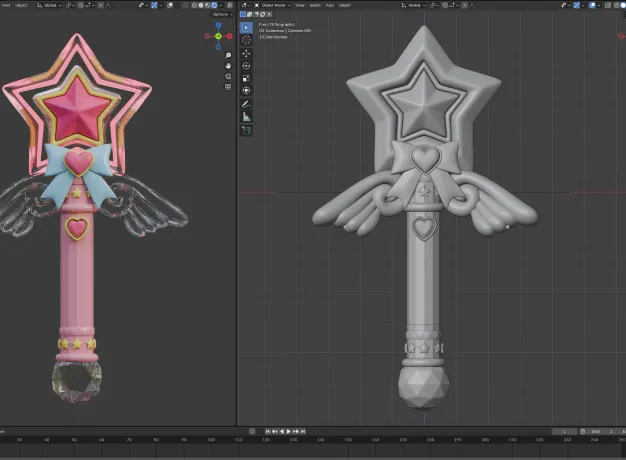The image size is (626, 460).
Task: Open Select menu in right viewport
Action: point(315,5)
